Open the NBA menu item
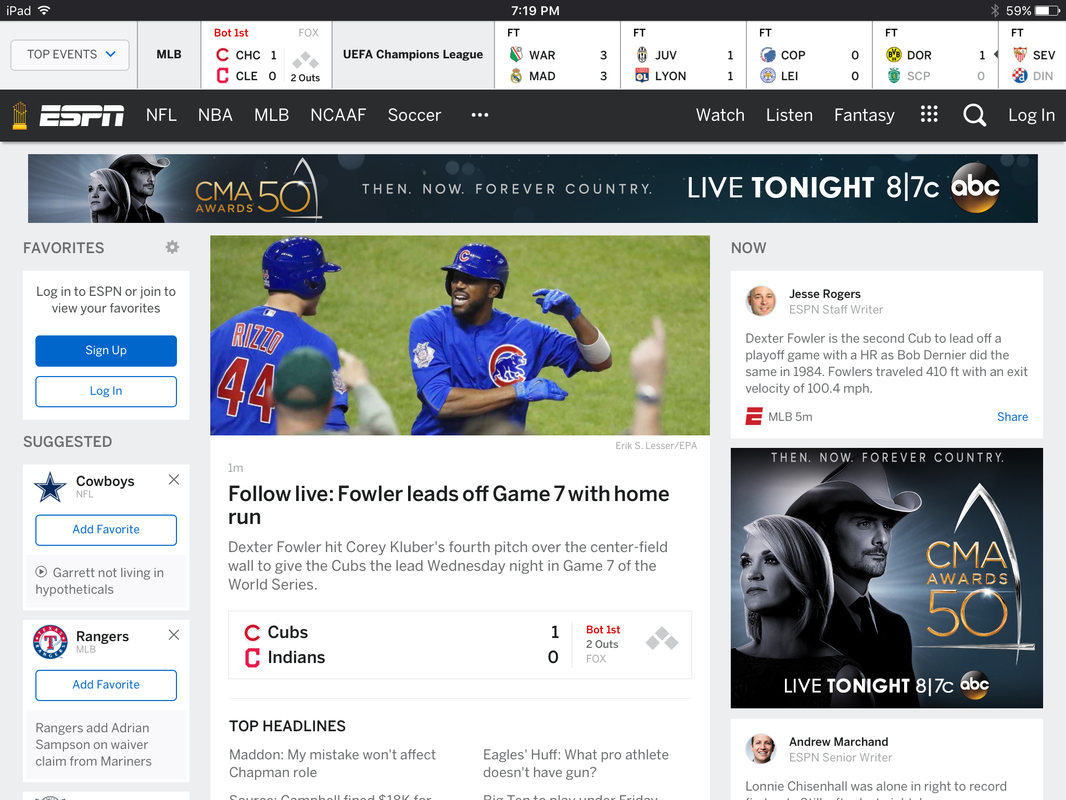Image resolution: width=1066 pixels, height=800 pixels. 216,115
